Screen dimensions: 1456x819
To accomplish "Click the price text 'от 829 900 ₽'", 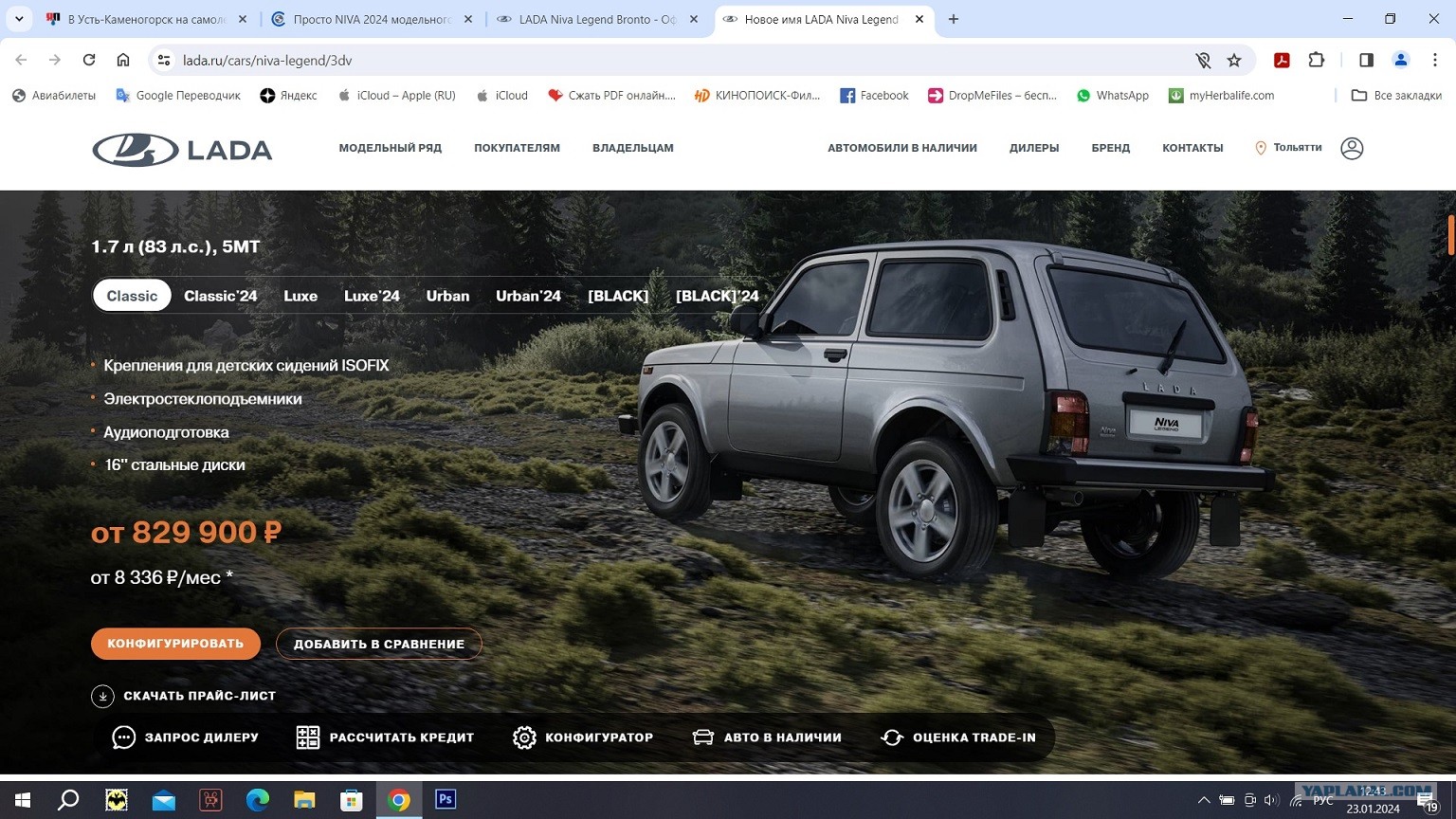I will click(186, 533).
